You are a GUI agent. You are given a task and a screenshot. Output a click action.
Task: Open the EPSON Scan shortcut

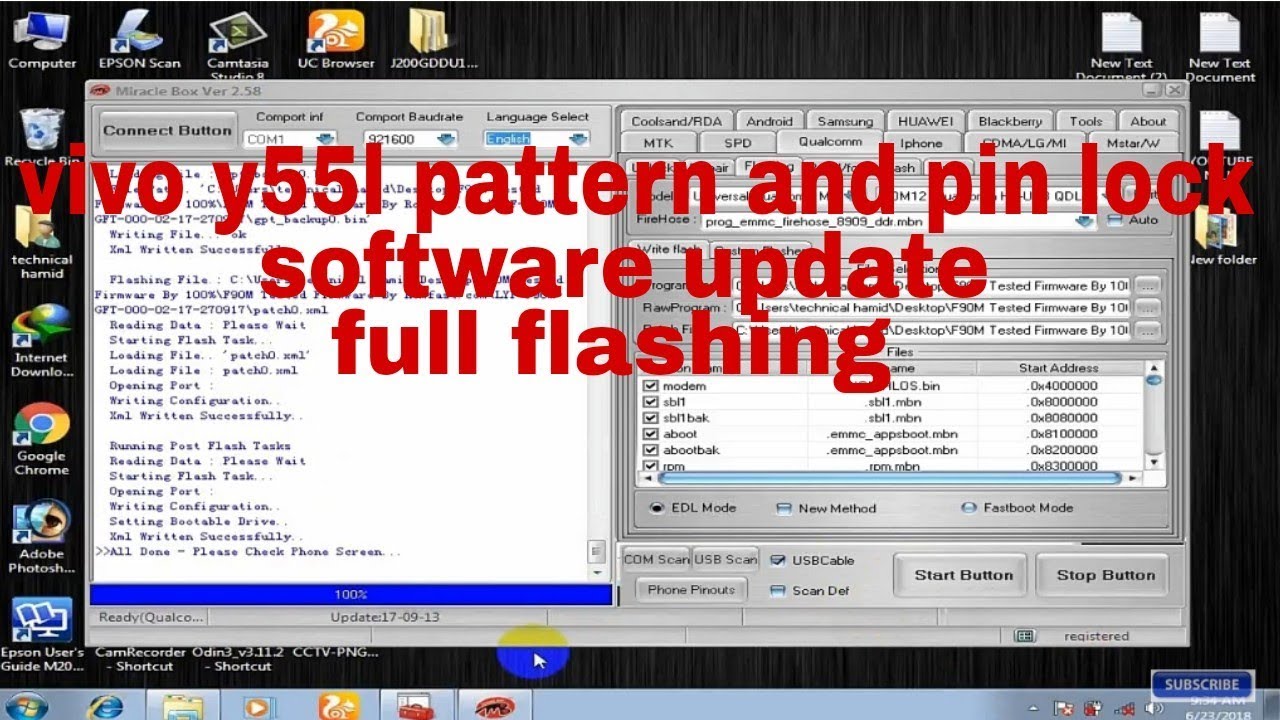(x=139, y=40)
